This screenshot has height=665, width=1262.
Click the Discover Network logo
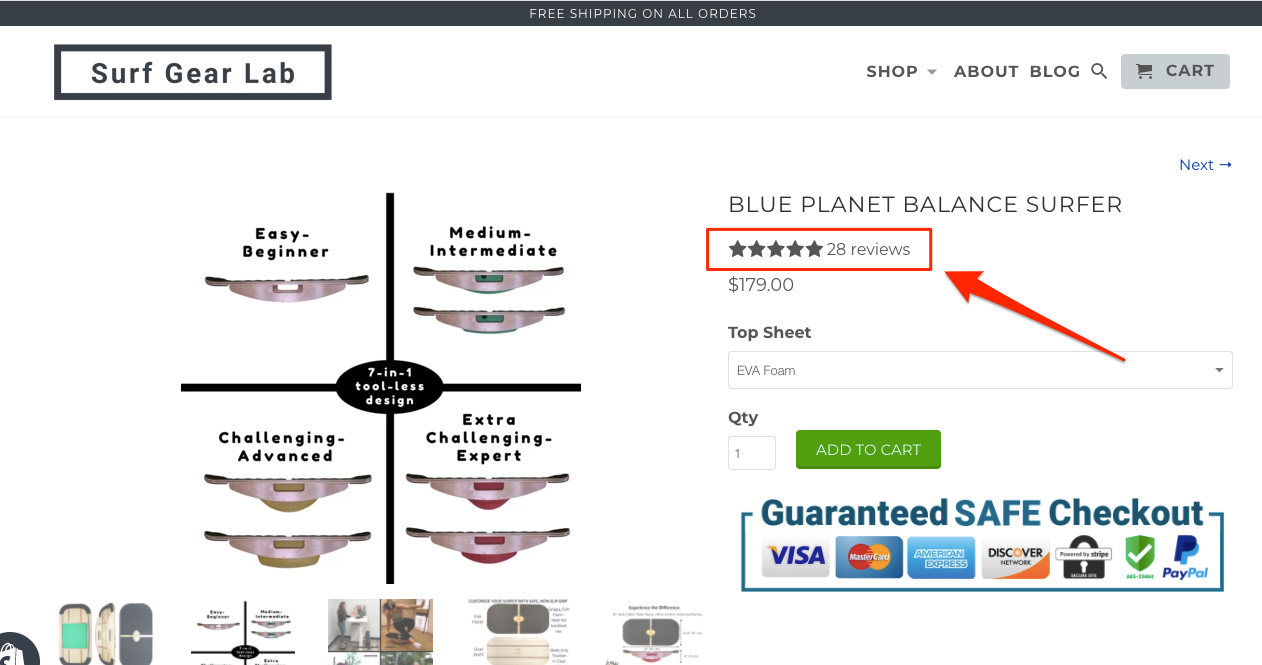tap(1015, 556)
